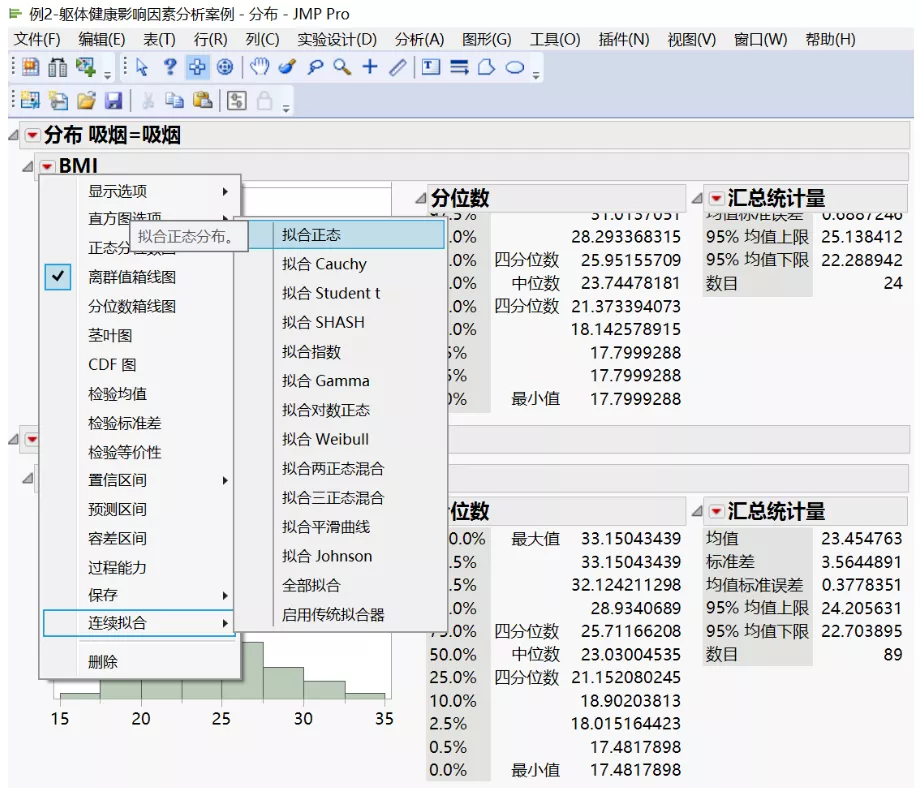This screenshot has height=788, width=920.
Task: Click the image with green plus icon
Action: tap(86, 67)
